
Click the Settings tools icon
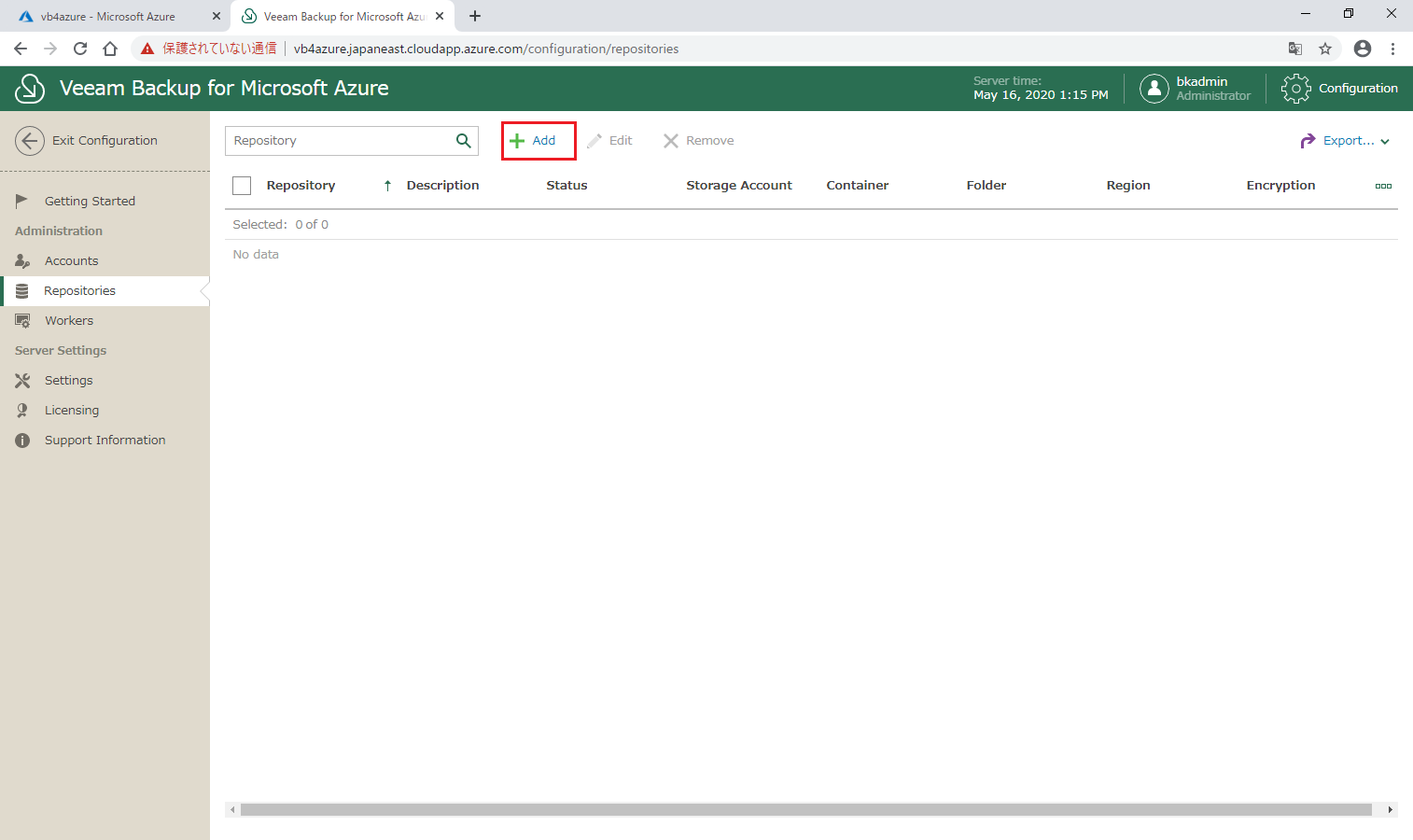click(x=22, y=381)
